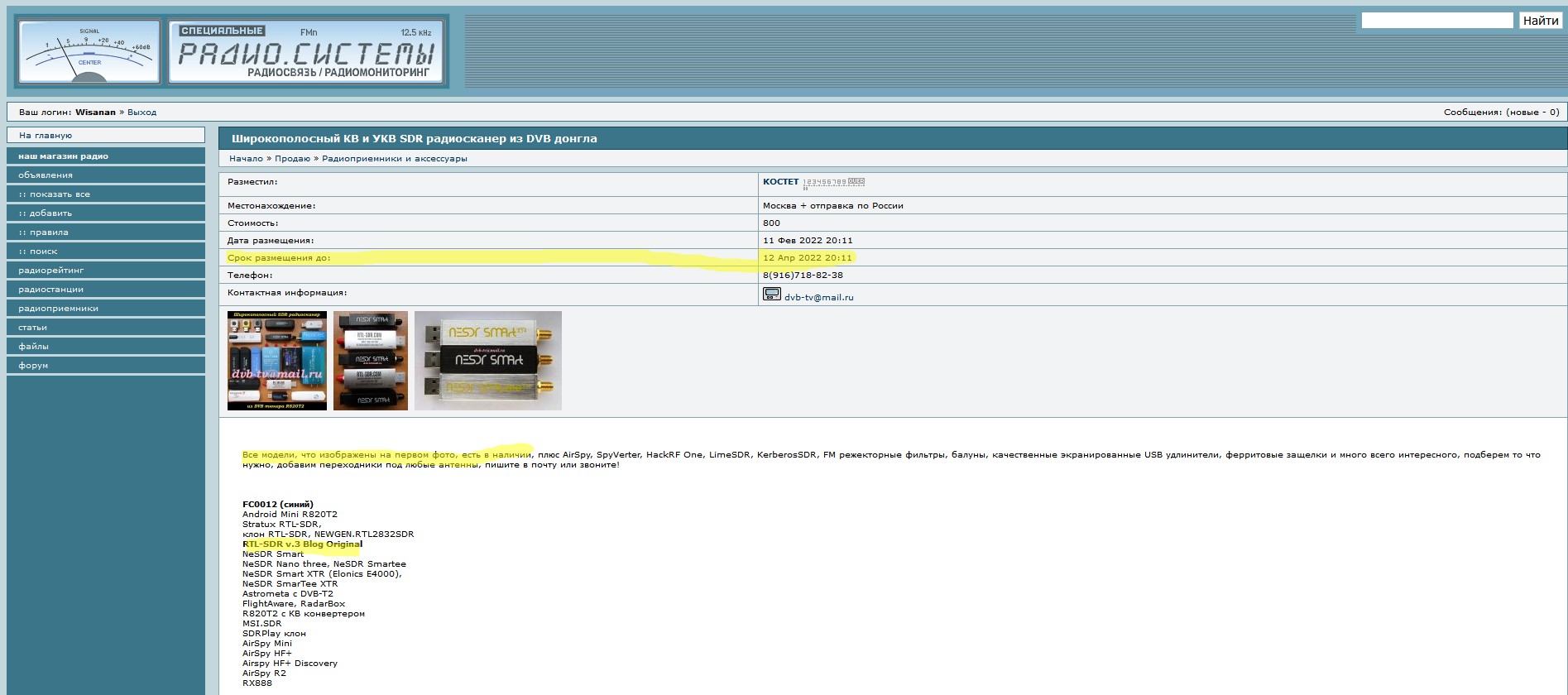Image resolution: width=1568 pixels, height=695 pixels.
Task: Click Продаю breadcrumb link
Action: 292,159
